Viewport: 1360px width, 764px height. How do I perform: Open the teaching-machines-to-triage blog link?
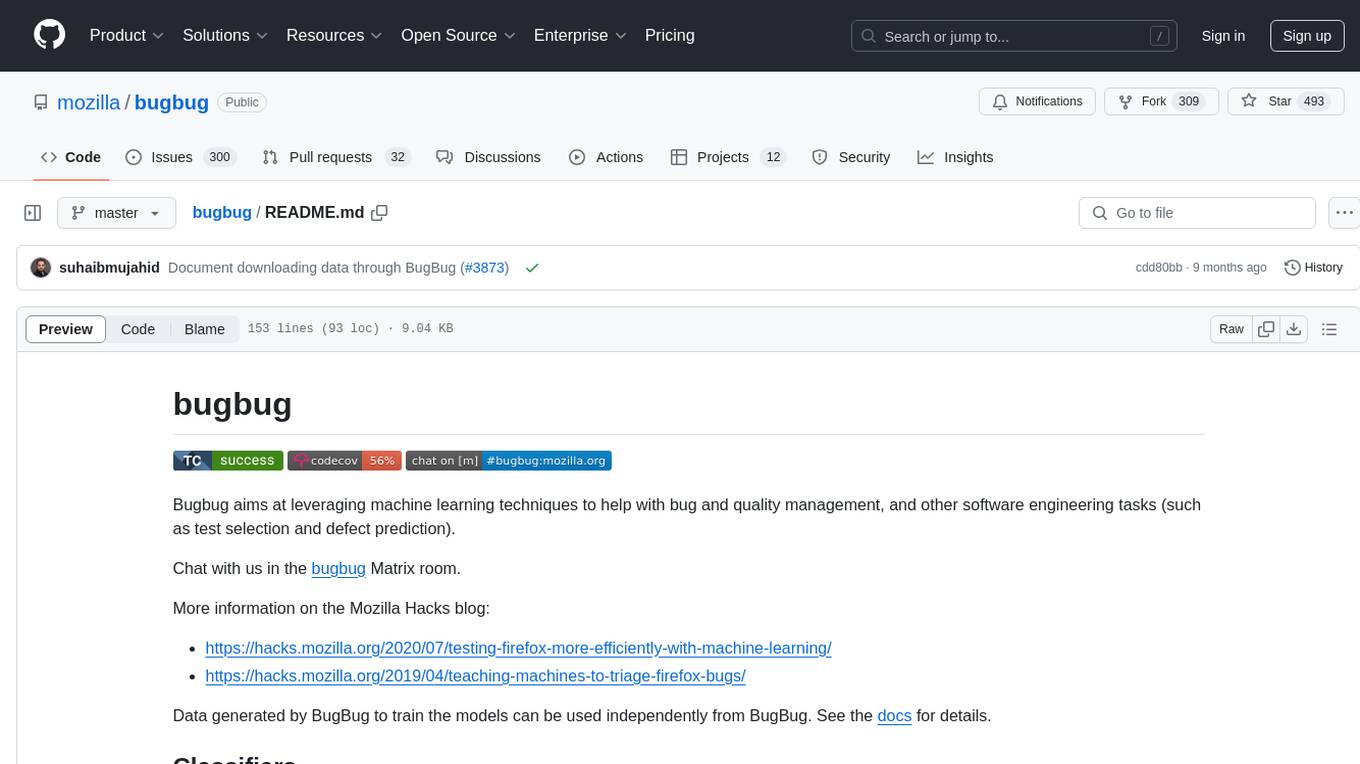[x=475, y=676]
